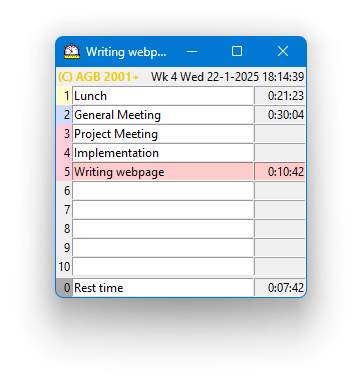This screenshot has height=384, width=361.
Task: Activate timer number 1 for Lunch
Action: click(64, 96)
